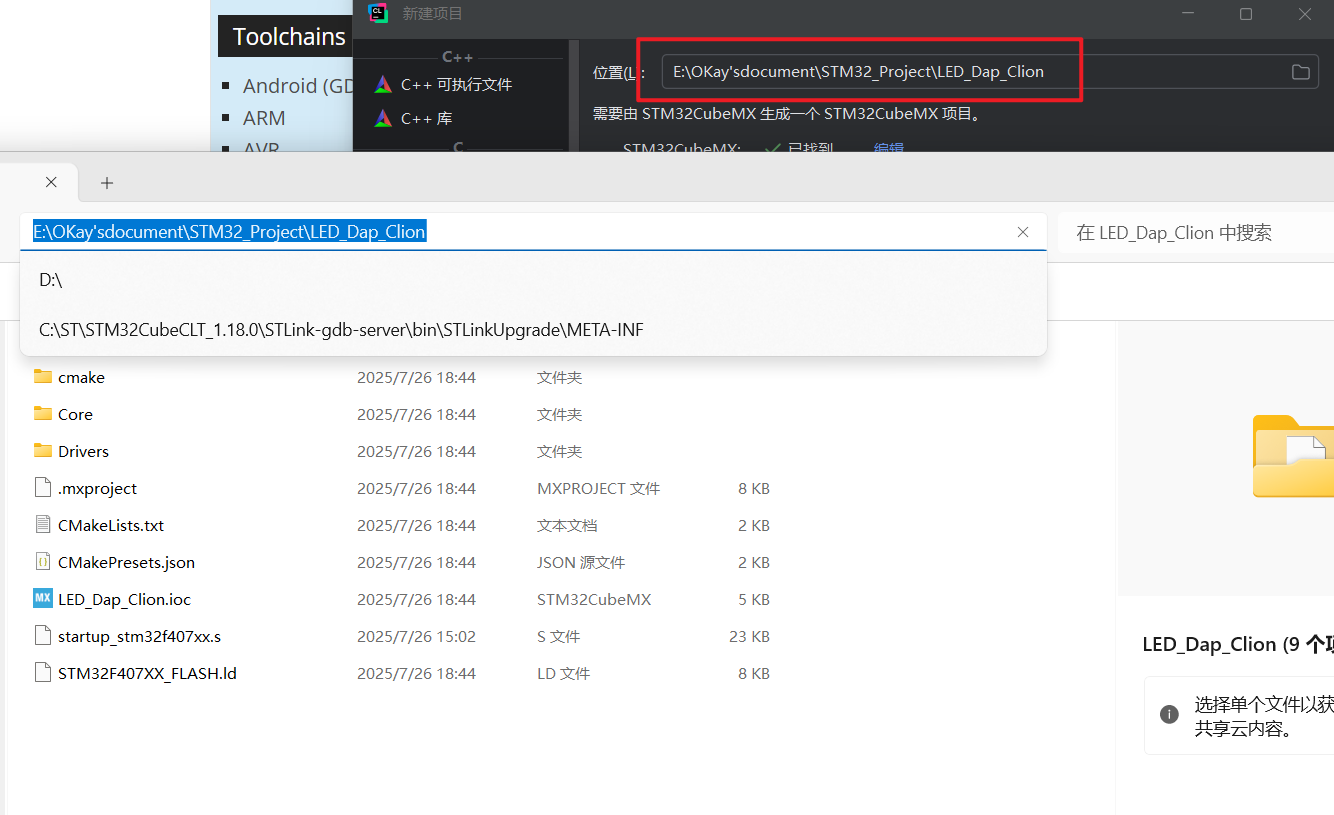Maximize the CLion New Project window
Image resolution: width=1334 pixels, height=815 pixels.
pos(1246,14)
